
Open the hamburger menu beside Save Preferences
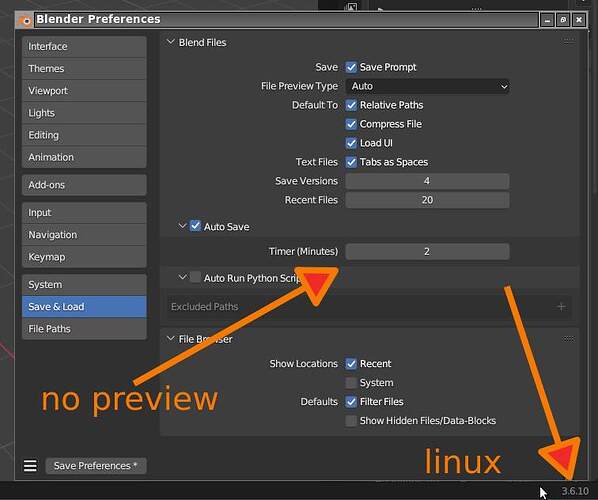click(30, 466)
